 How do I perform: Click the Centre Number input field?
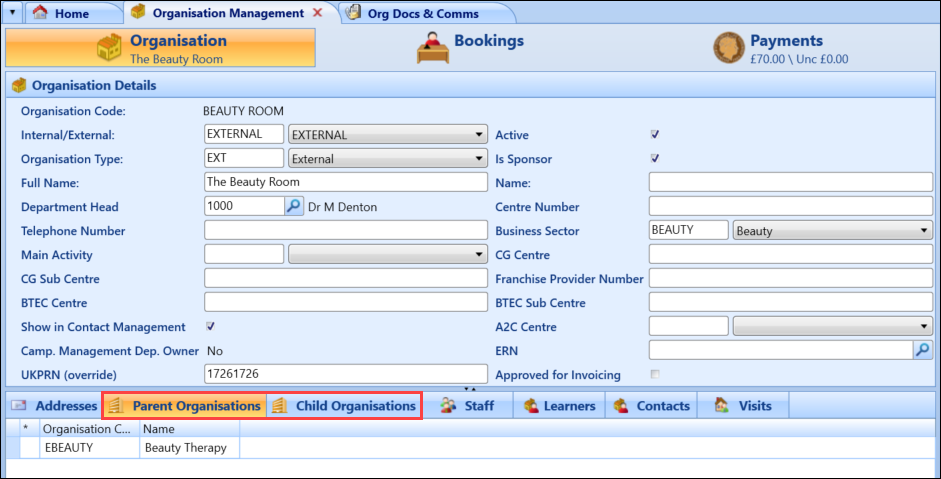click(791, 206)
